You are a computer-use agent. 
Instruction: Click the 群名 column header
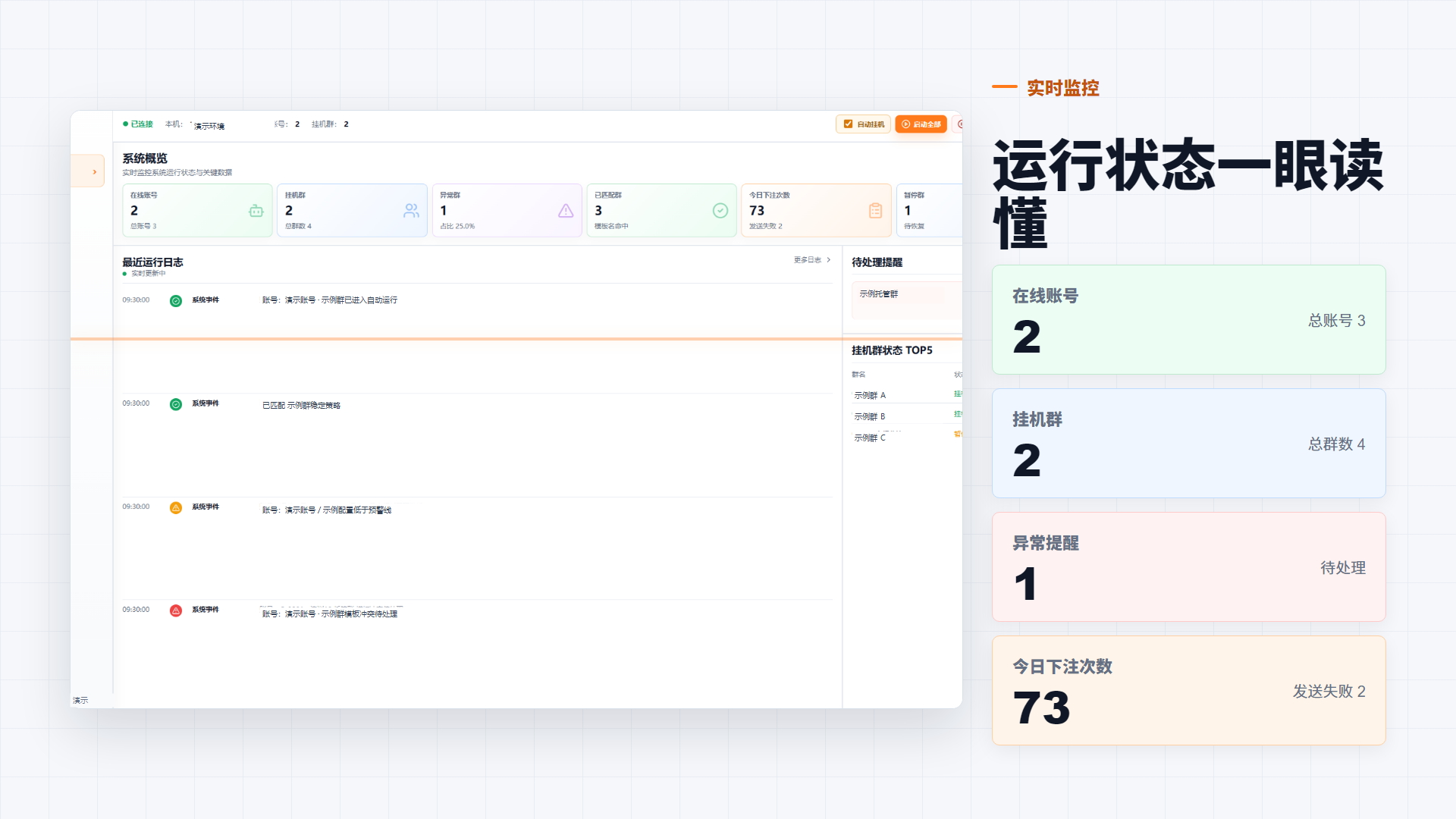tap(858, 375)
